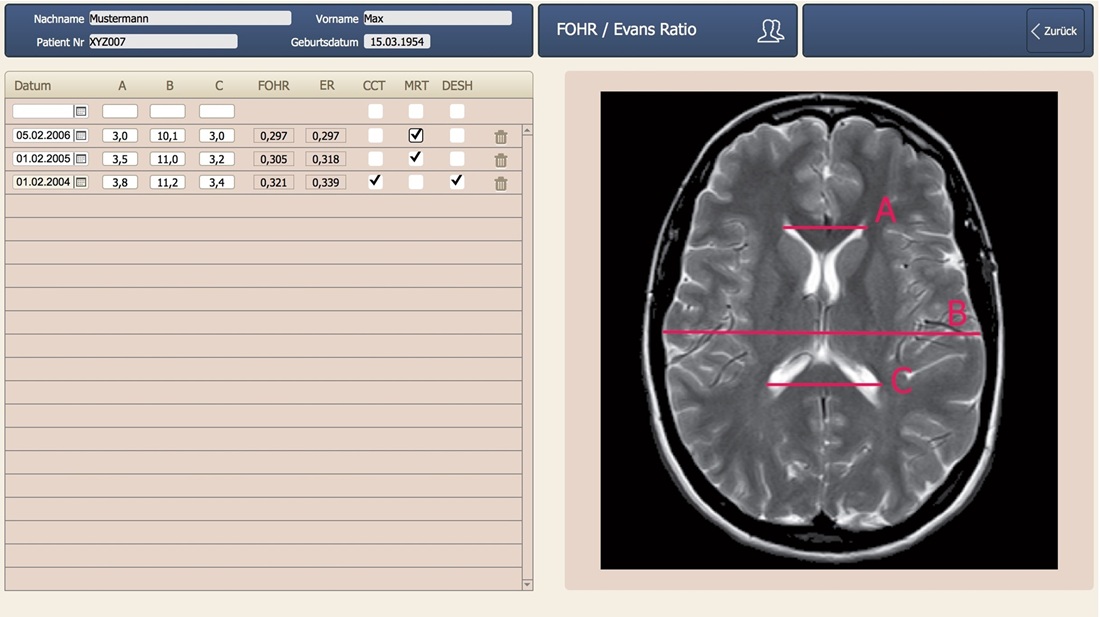Select the B value 10,1
1100x617 pixels.
point(168,135)
